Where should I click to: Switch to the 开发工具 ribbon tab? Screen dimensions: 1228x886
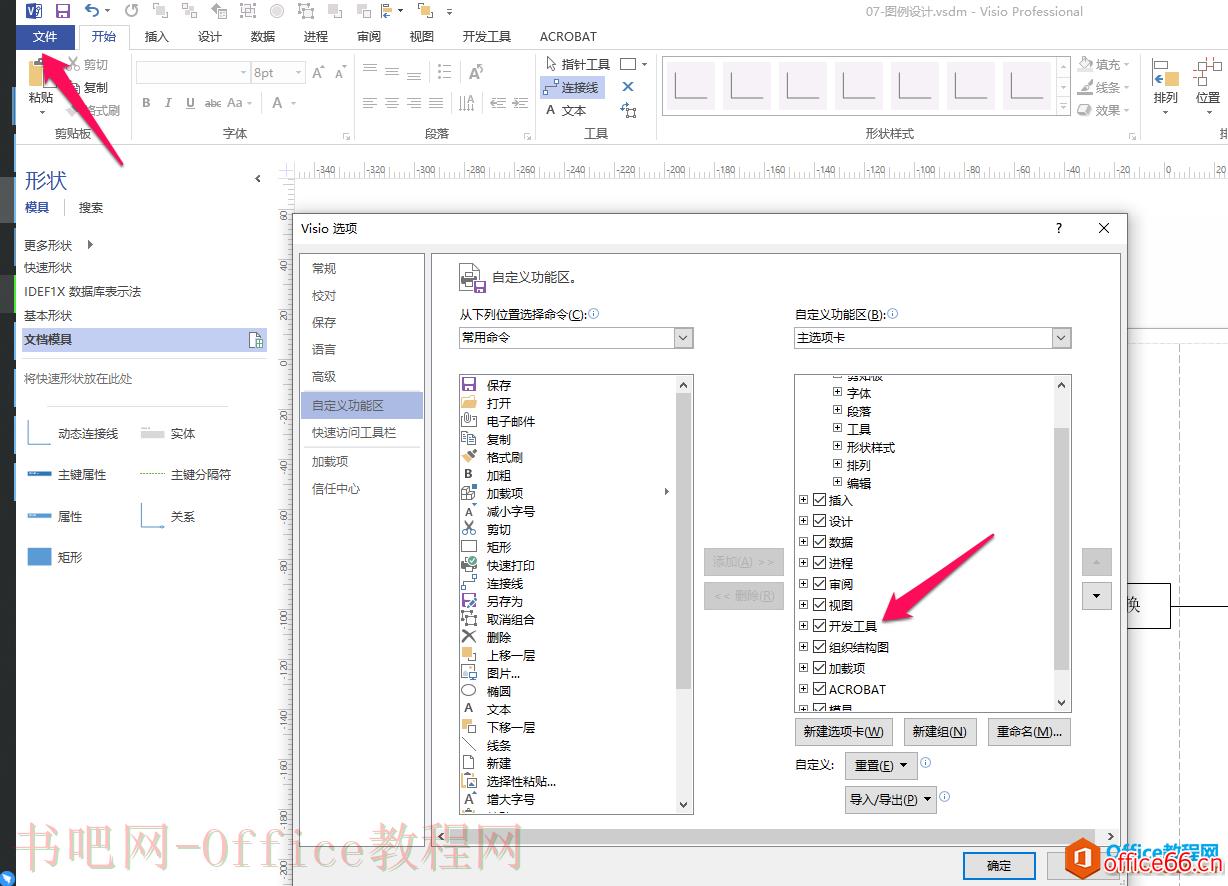(x=486, y=37)
